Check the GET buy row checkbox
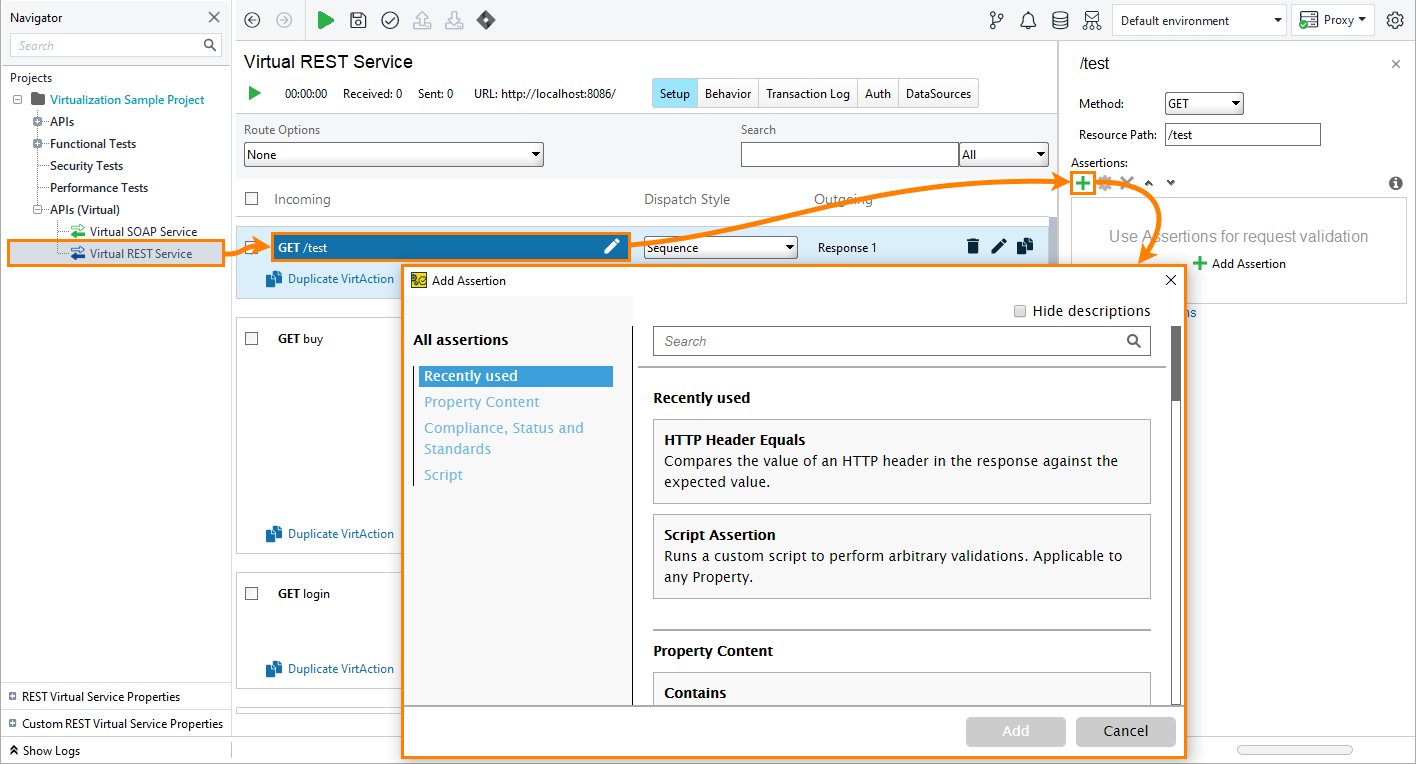Viewport: 1416px width, 764px height. [251, 338]
